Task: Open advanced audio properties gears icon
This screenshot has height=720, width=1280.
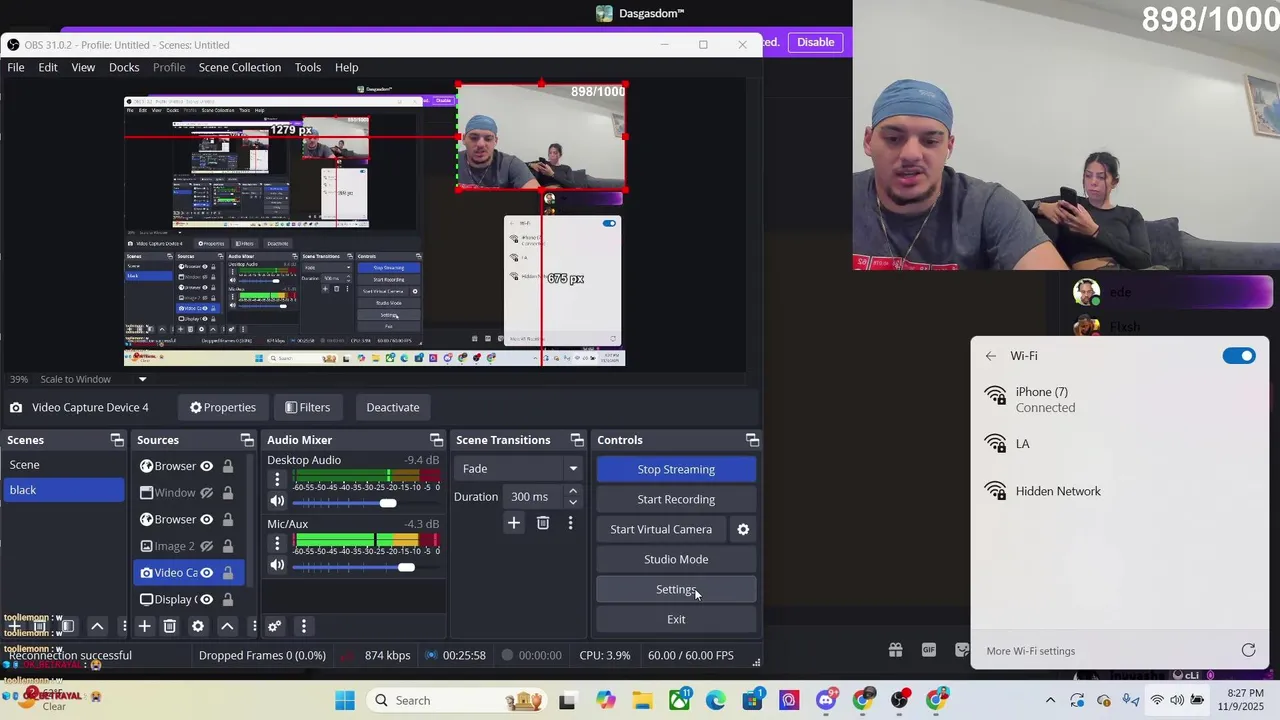Action: [x=275, y=626]
